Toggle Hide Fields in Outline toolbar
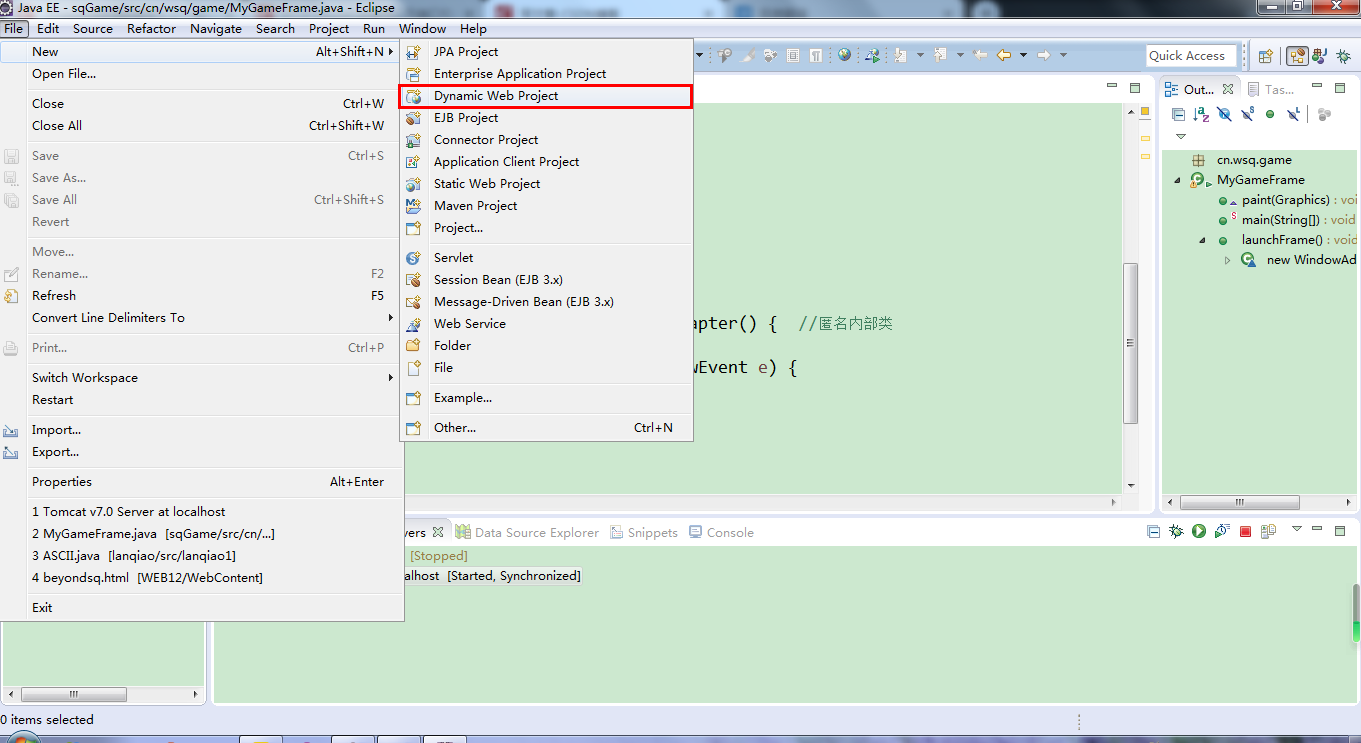1361x743 pixels. 1224,114
